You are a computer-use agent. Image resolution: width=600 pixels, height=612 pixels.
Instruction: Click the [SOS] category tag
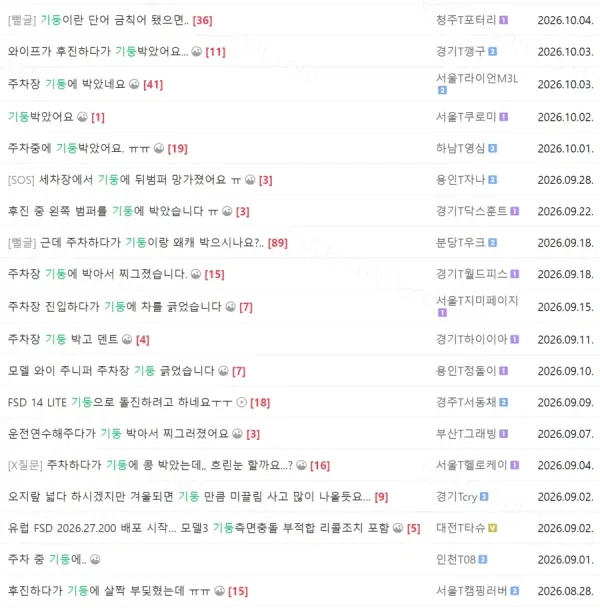[21, 180]
